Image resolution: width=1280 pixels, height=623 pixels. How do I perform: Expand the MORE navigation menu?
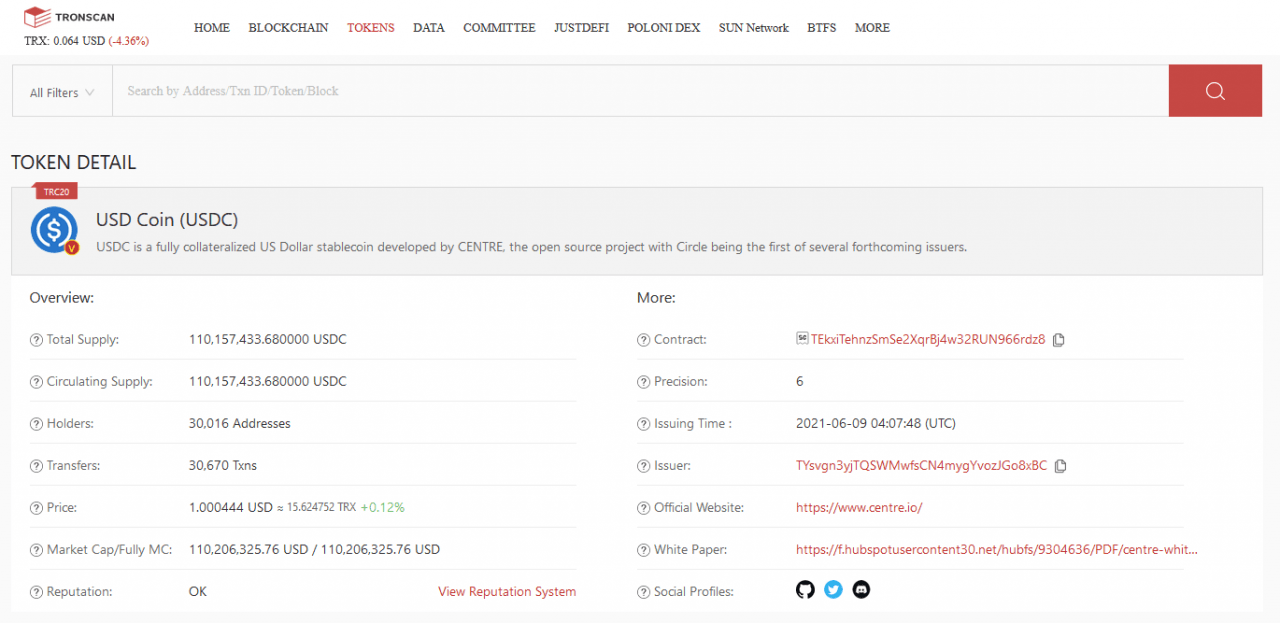click(872, 27)
